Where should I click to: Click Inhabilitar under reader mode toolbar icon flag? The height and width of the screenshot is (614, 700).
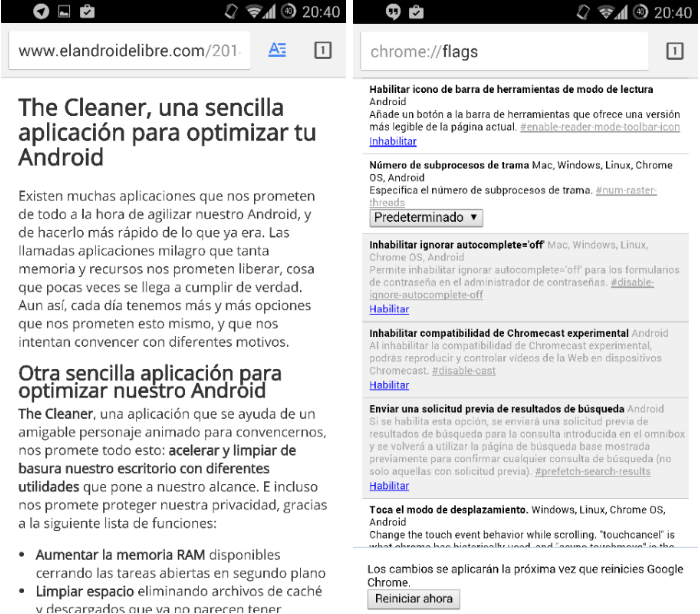(x=392, y=142)
